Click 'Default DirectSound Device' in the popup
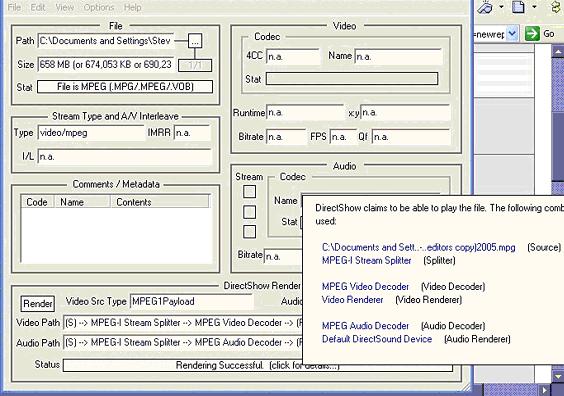The image size is (564, 396). click(377, 339)
